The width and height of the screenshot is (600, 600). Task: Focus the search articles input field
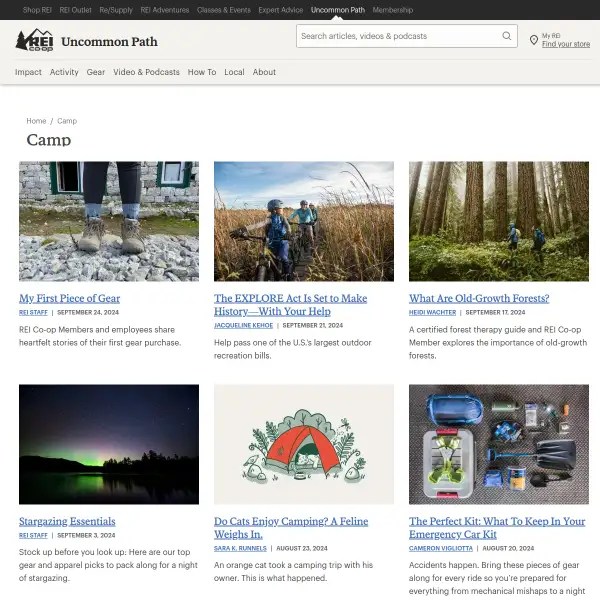pyautogui.click(x=398, y=36)
